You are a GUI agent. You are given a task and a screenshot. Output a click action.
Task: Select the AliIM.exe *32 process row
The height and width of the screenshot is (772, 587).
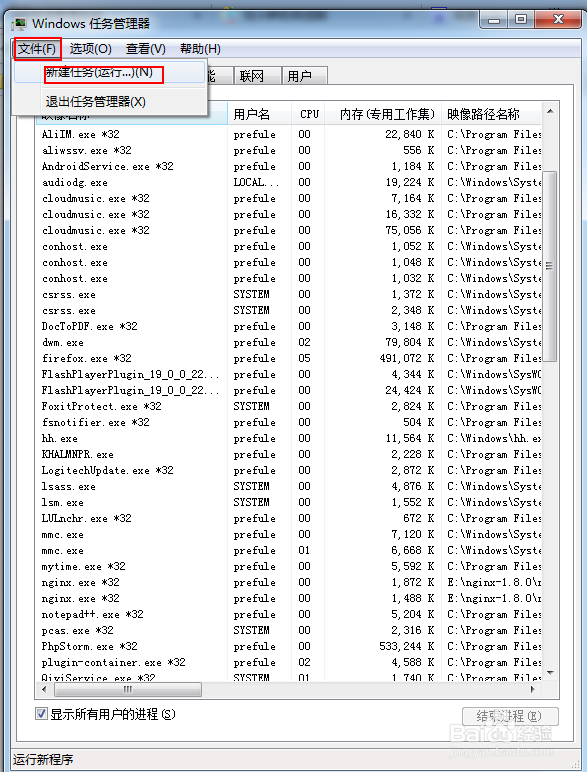click(x=289, y=134)
